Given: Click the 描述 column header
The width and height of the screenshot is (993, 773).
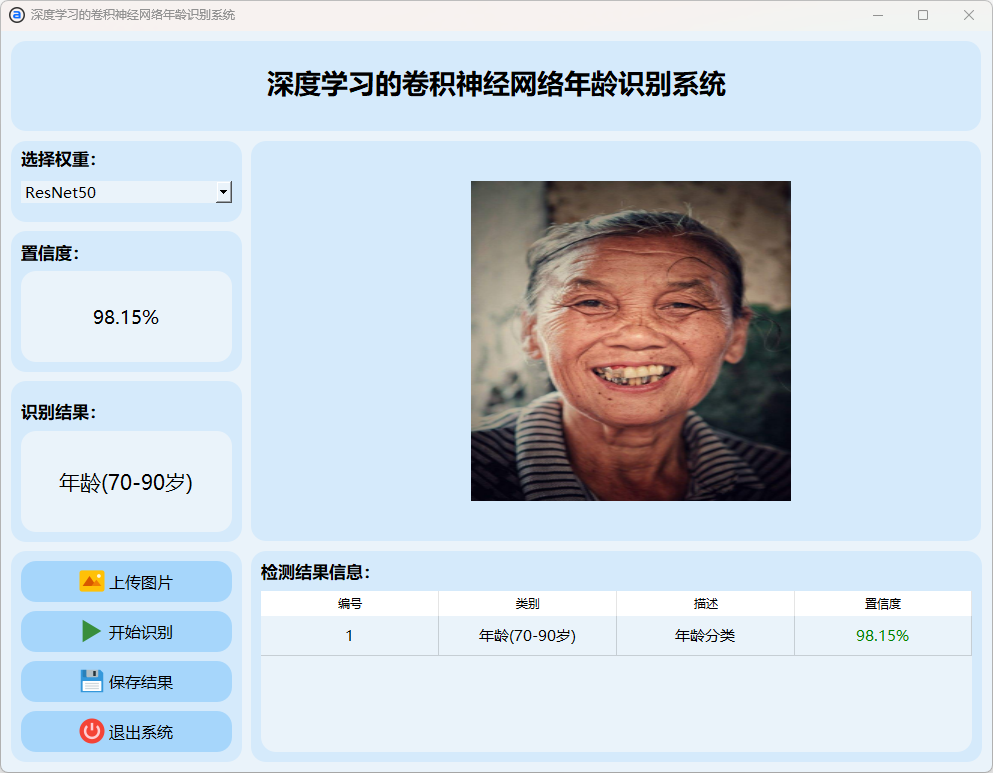Looking at the screenshot, I should pyautogui.click(x=705, y=604).
